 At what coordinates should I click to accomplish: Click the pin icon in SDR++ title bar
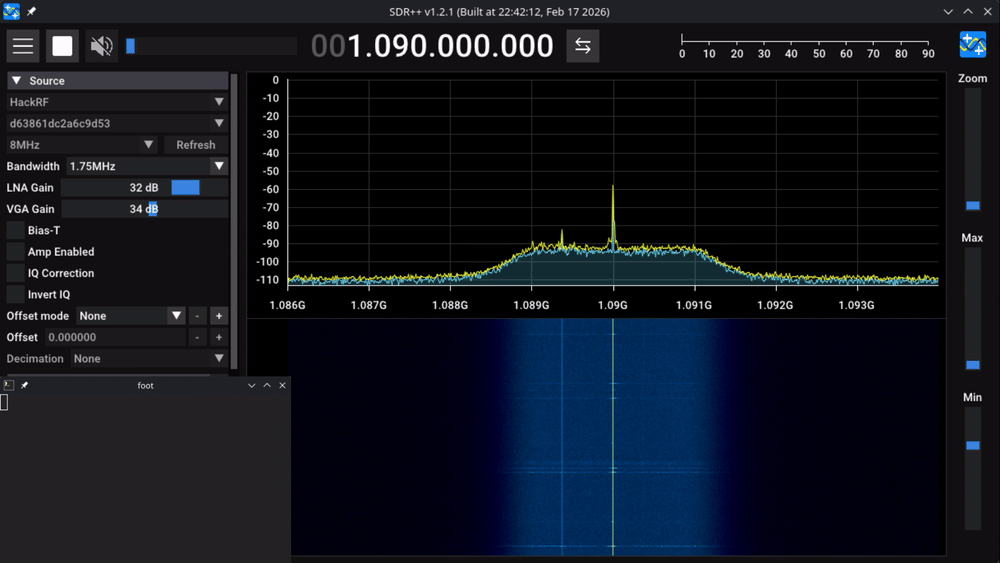[x=31, y=11]
